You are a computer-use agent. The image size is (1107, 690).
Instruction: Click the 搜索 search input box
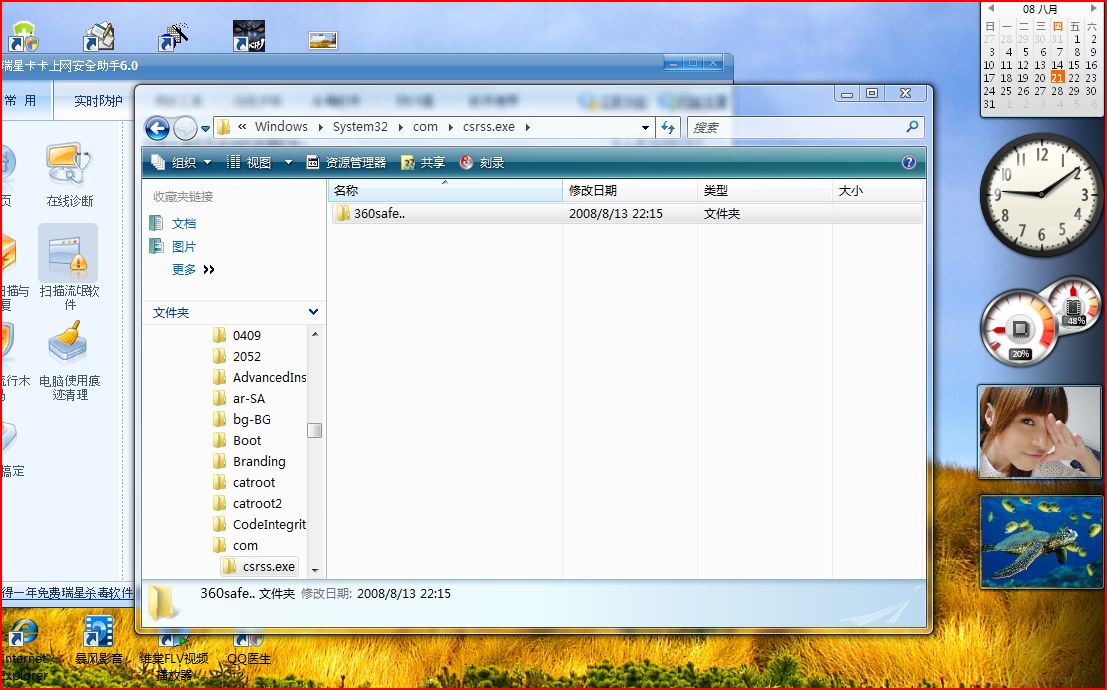795,128
